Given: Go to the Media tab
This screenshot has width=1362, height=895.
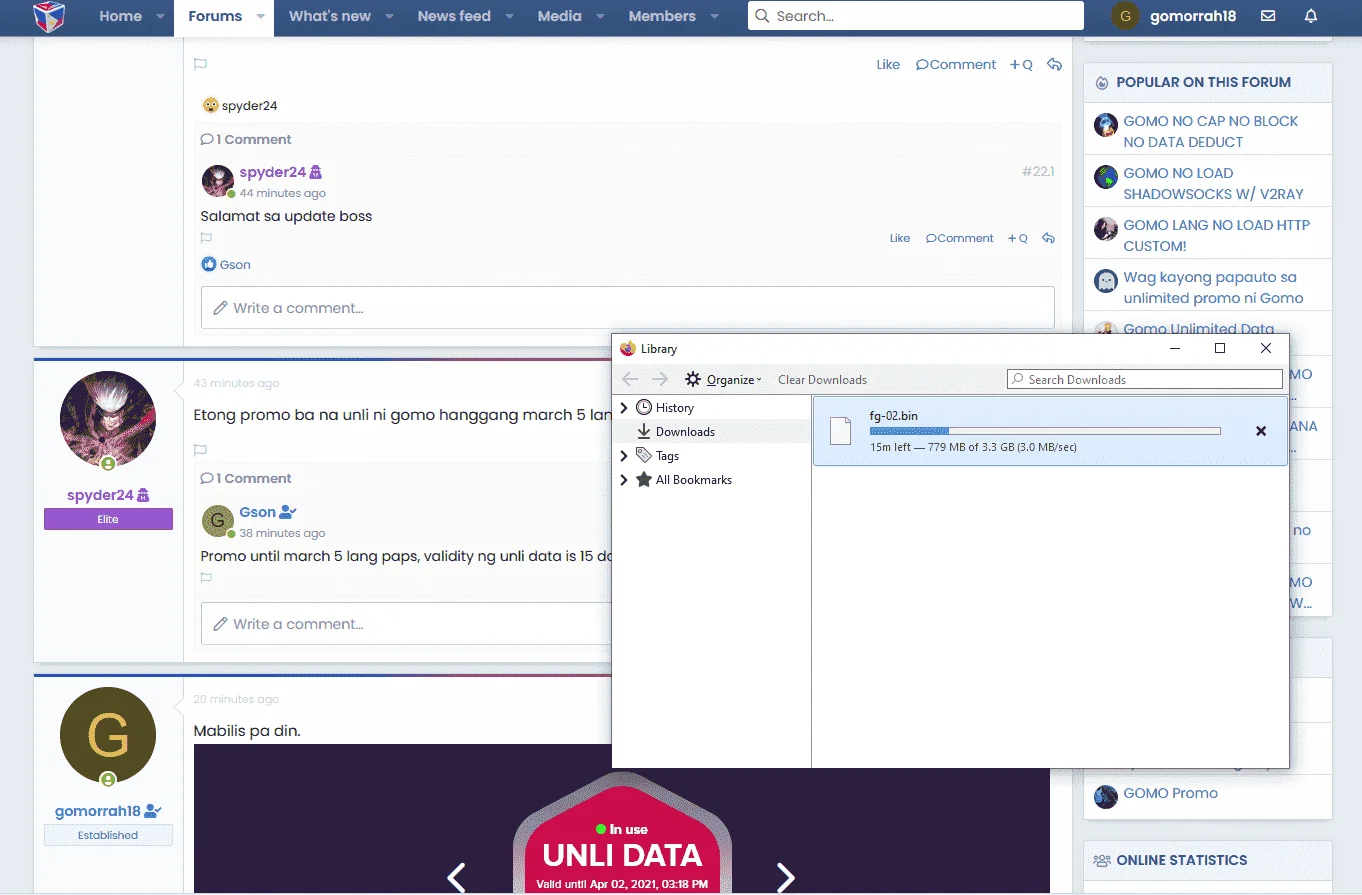Looking at the screenshot, I should point(560,17).
